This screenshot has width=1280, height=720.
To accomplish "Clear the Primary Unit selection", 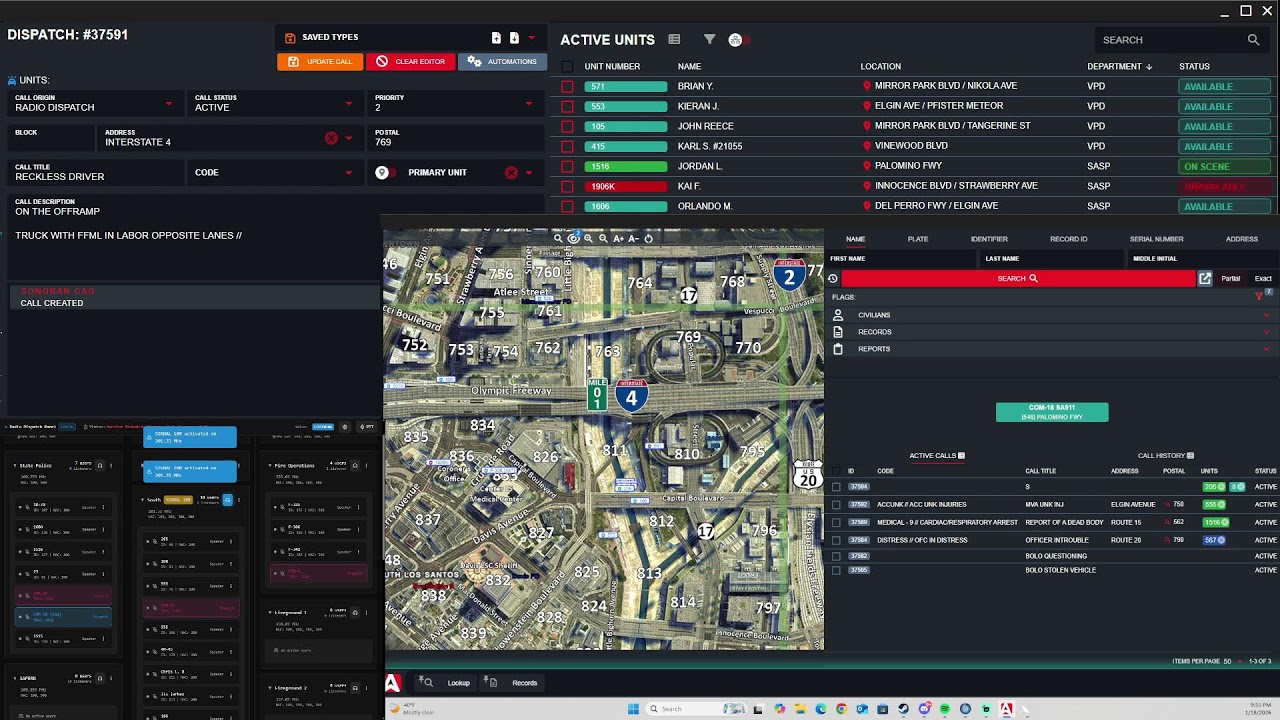I will 511,172.
